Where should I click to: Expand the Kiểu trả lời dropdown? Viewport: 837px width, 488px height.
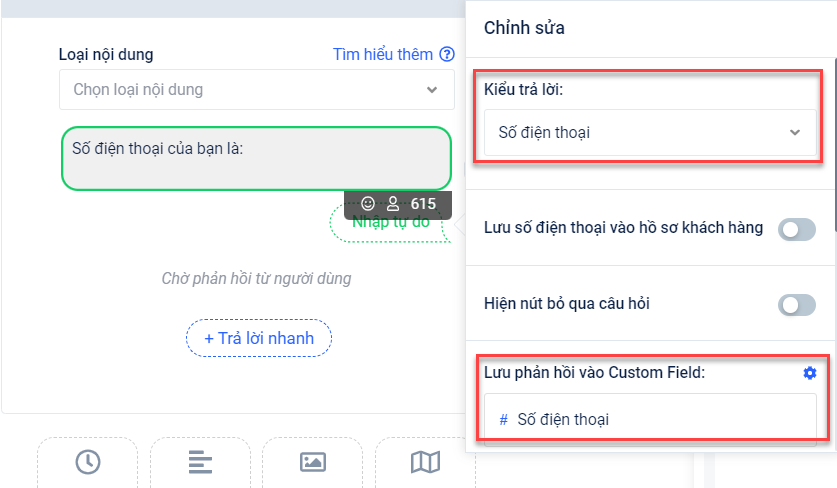click(649, 132)
